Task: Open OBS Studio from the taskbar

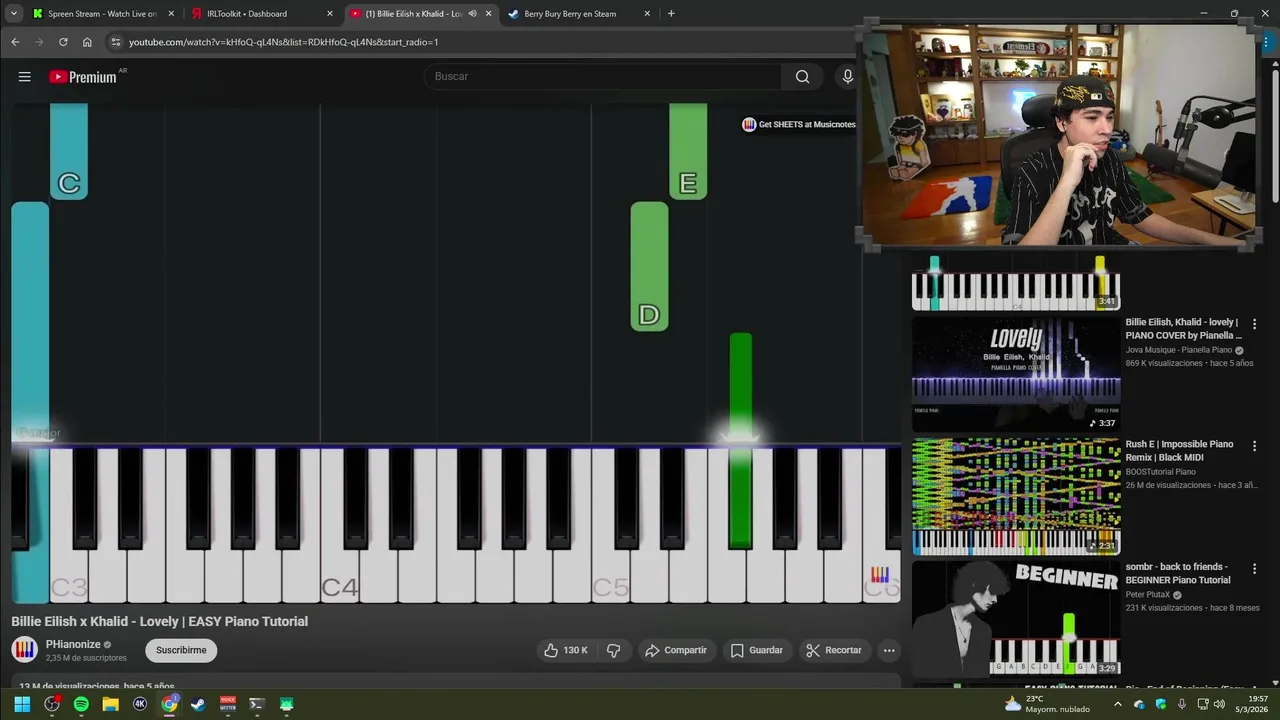Action: pyautogui.click(x=52, y=704)
